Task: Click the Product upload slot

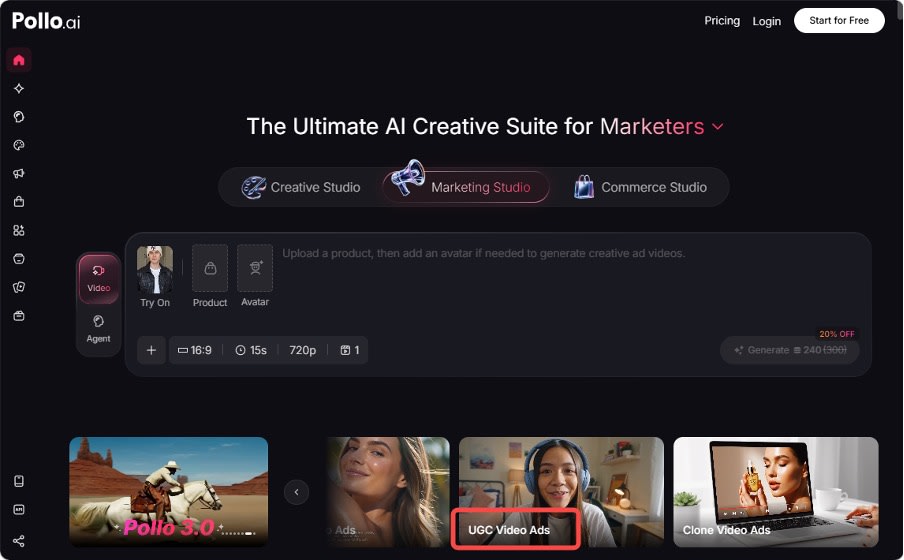Action: pos(210,268)
